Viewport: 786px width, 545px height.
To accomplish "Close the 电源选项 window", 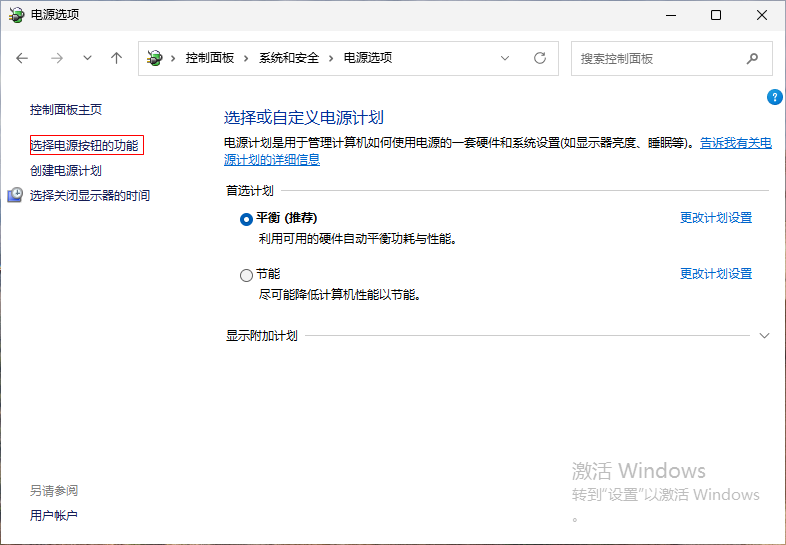I will point(762,15).
